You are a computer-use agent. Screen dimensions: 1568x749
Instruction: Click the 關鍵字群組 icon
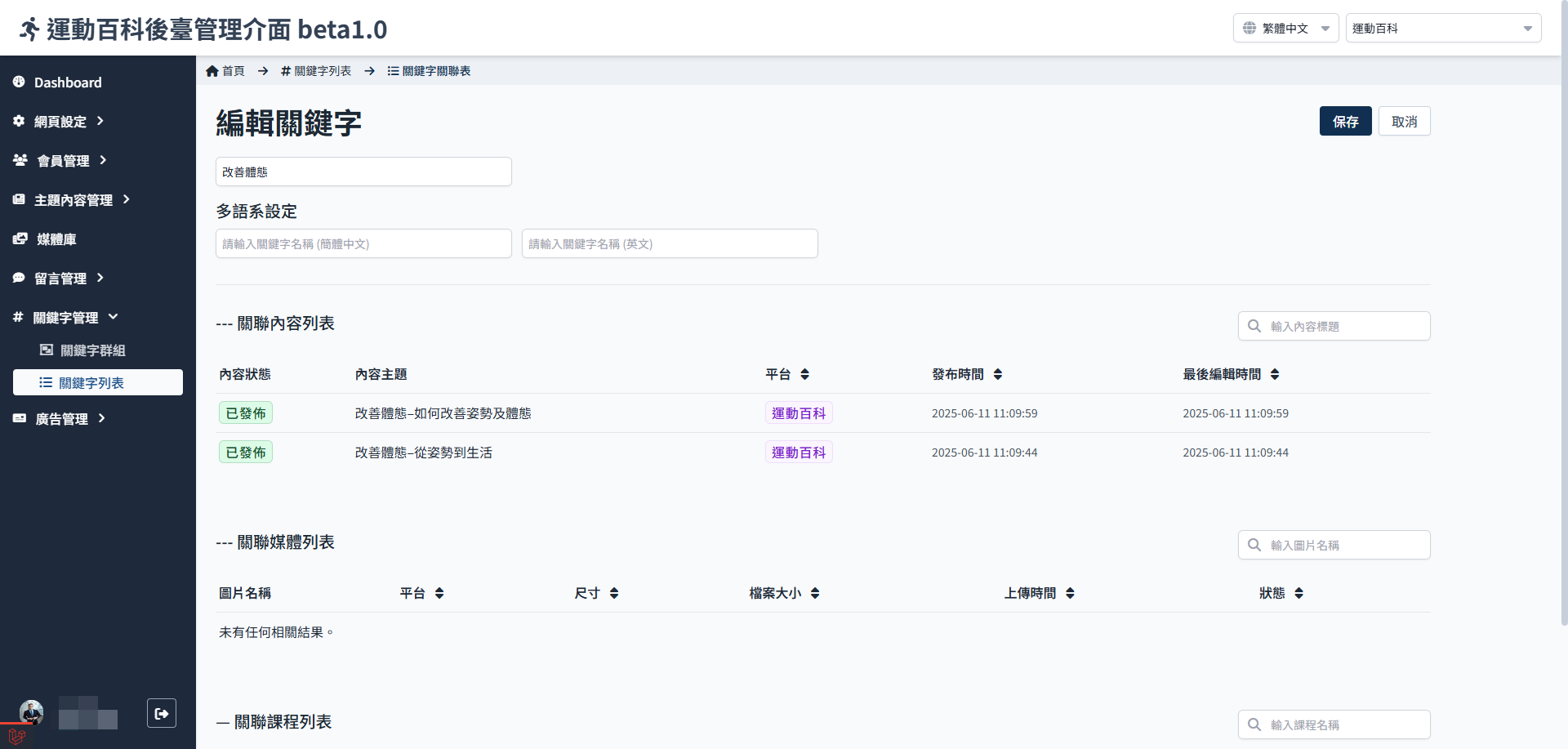(x=47, y=350)
